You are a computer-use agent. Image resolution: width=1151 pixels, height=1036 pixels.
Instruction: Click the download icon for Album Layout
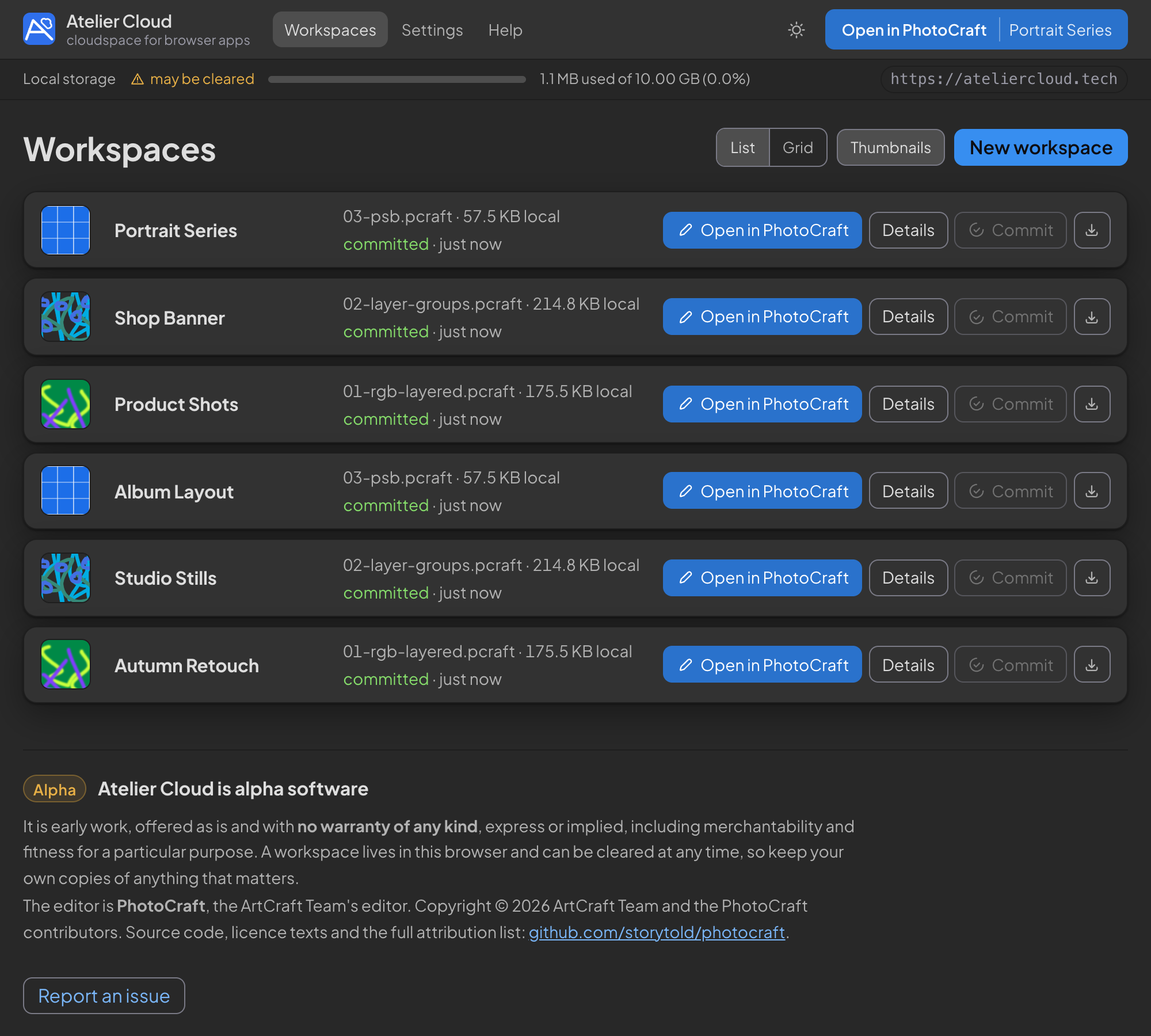coord(1092,490)
